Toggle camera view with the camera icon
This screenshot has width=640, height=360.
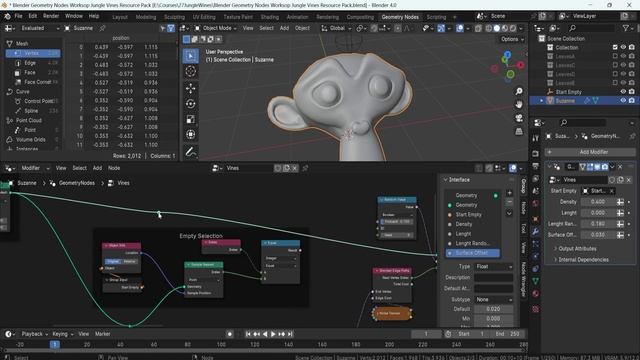click(519, 118)
